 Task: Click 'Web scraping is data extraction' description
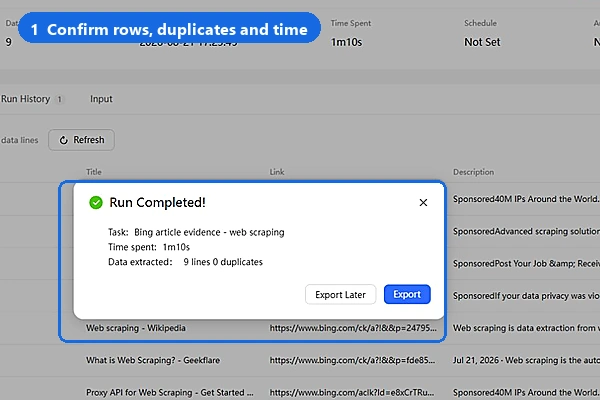coord(526,328)
